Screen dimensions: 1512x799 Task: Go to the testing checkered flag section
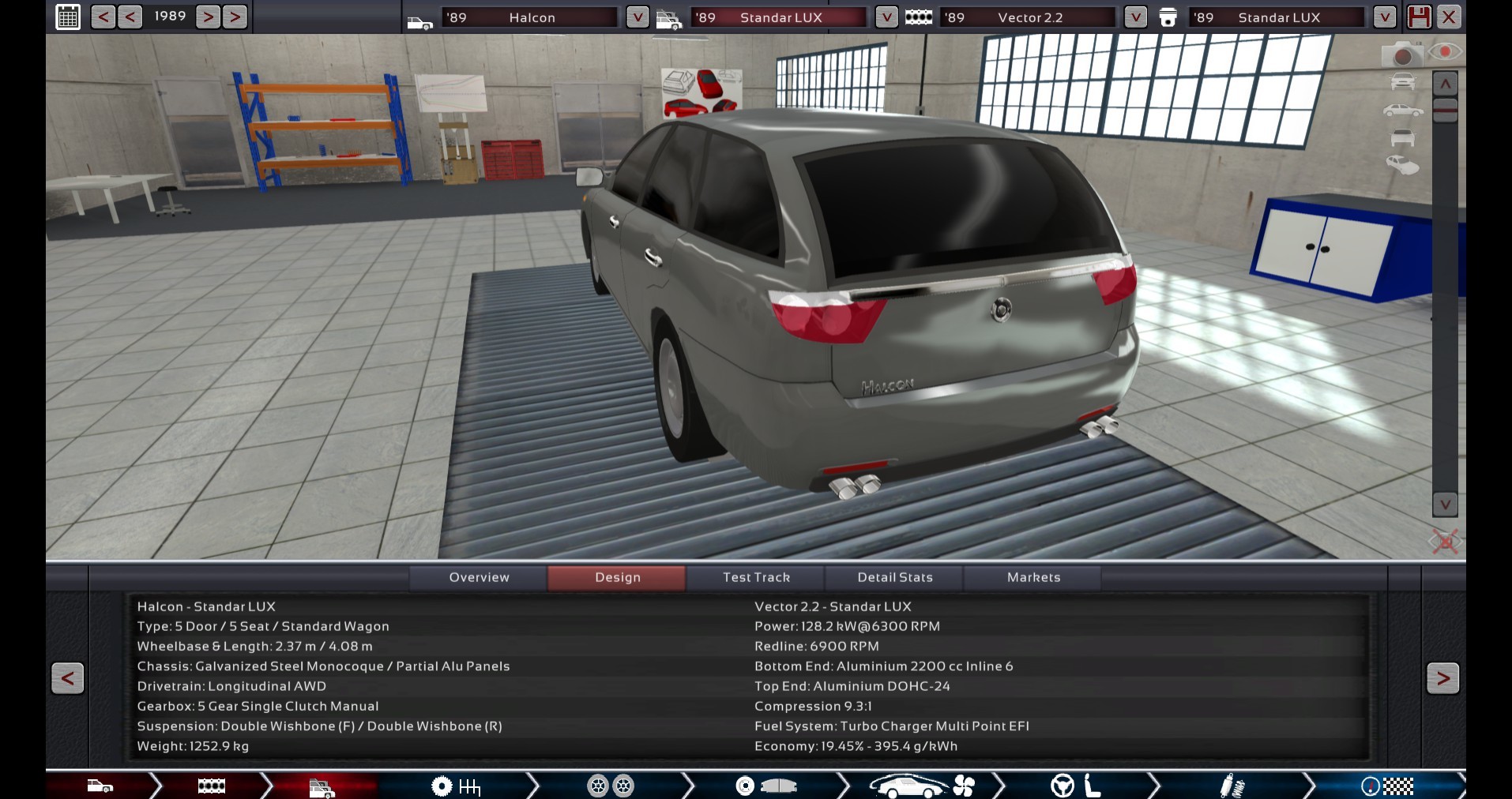[1386, 786]
